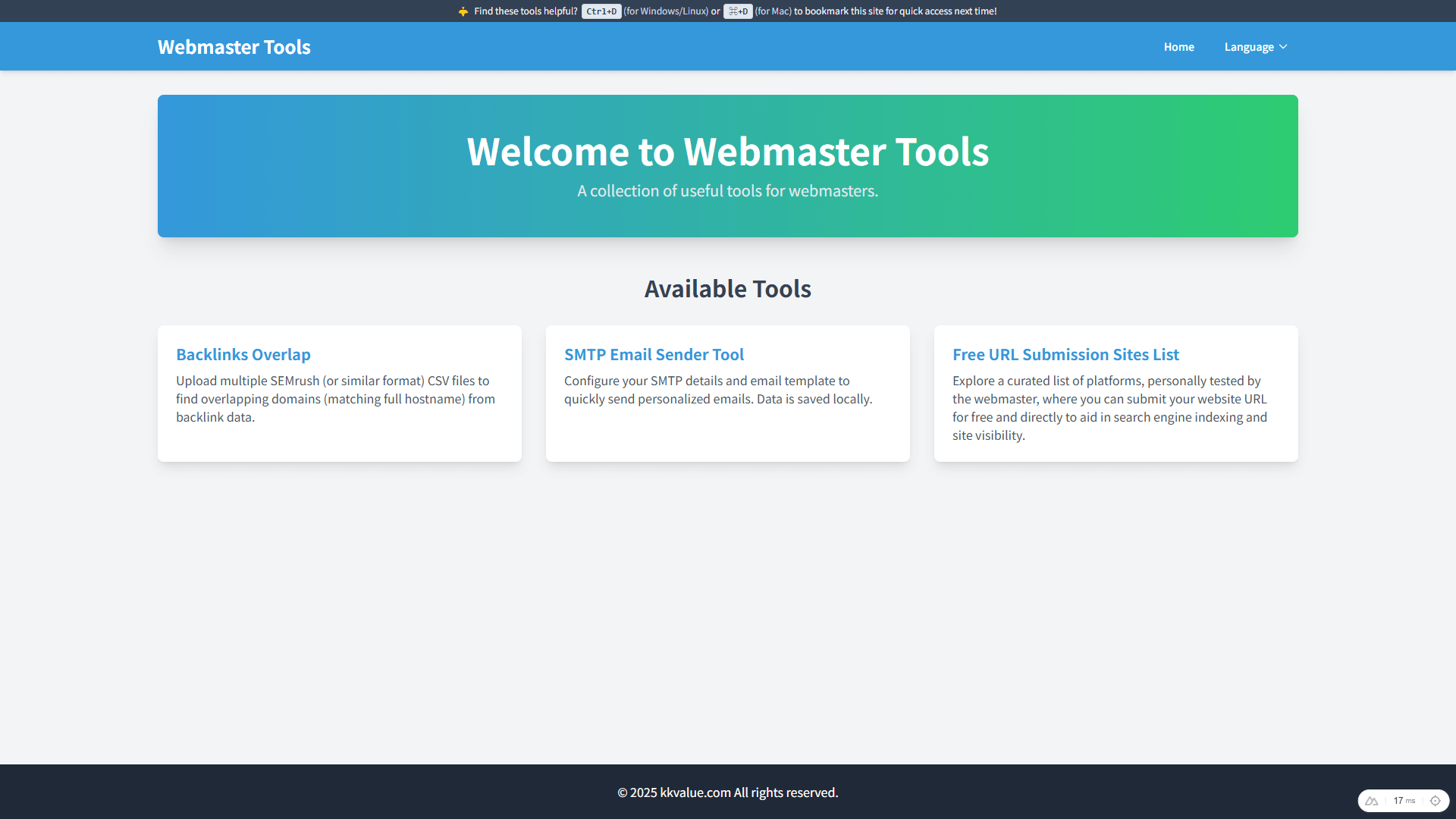The image size is (1456, 819).
Task: Open Free URL Submission Sites List link
Action: point(1065,354)
